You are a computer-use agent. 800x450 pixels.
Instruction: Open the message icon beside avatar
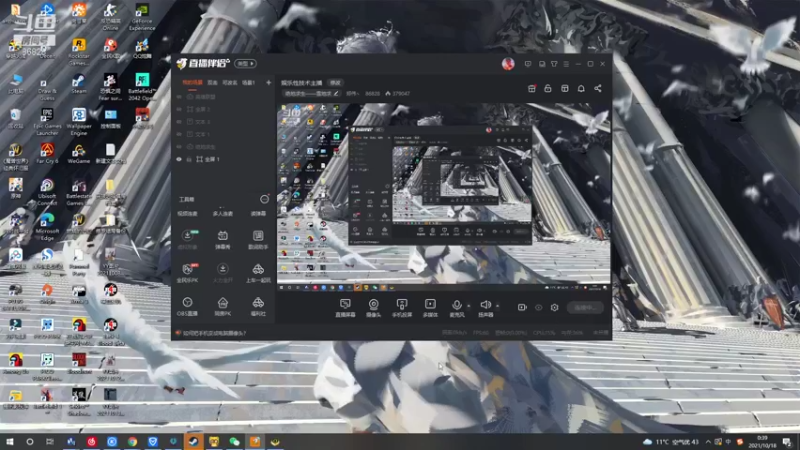(x=528, y=64)
